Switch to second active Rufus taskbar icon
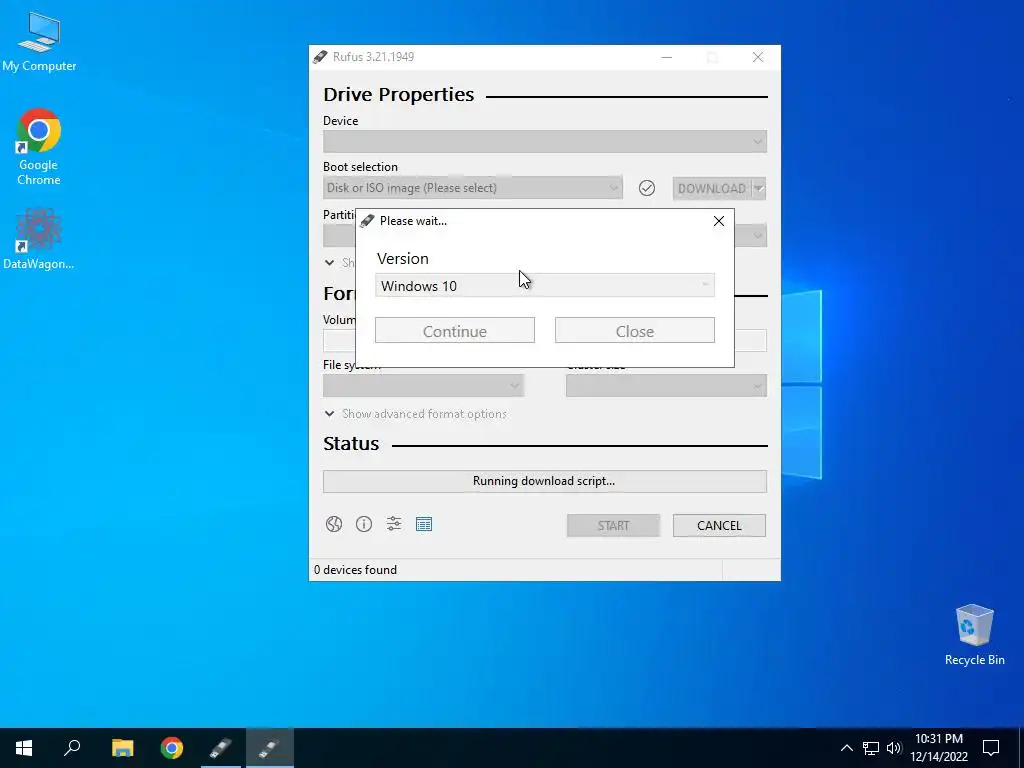The height and width of the screenshot is (768, 1024). [270, 748]
